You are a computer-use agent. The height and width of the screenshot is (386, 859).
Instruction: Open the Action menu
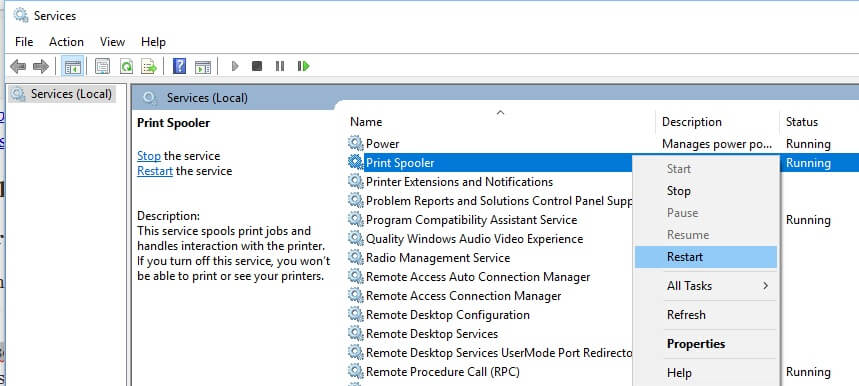pos(66,42)
